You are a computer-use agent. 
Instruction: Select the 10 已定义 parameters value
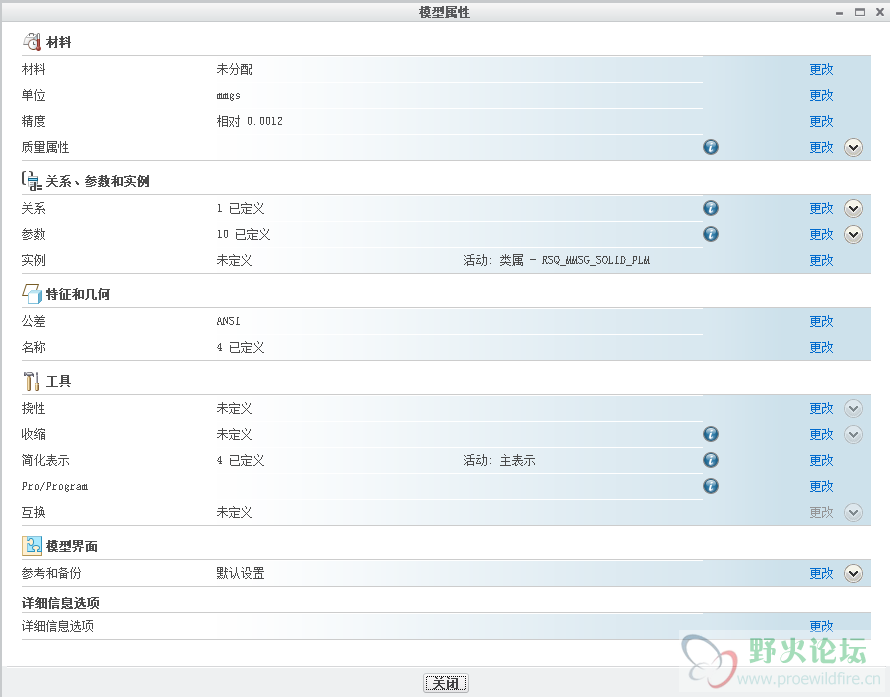(243, 234)
